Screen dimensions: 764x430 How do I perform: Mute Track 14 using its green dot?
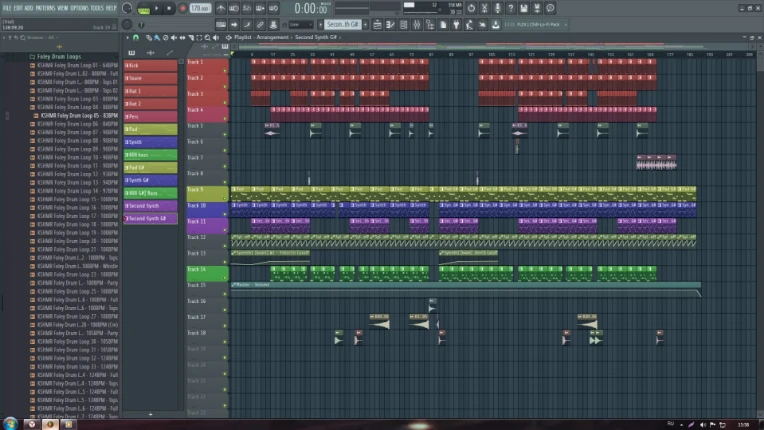(225, 278)
